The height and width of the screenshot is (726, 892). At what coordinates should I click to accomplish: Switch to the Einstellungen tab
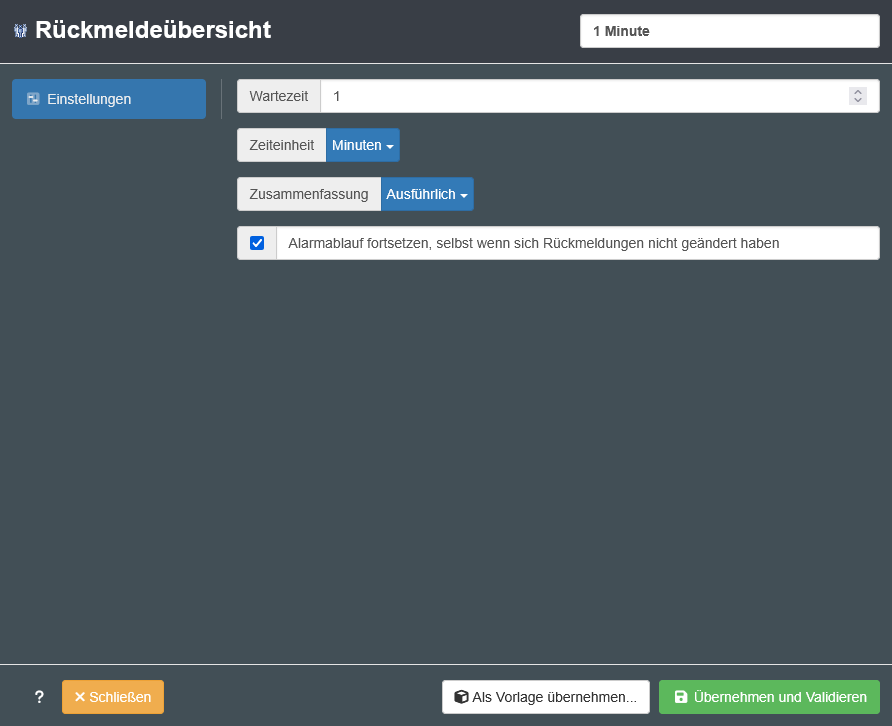[x=109, y=99]
